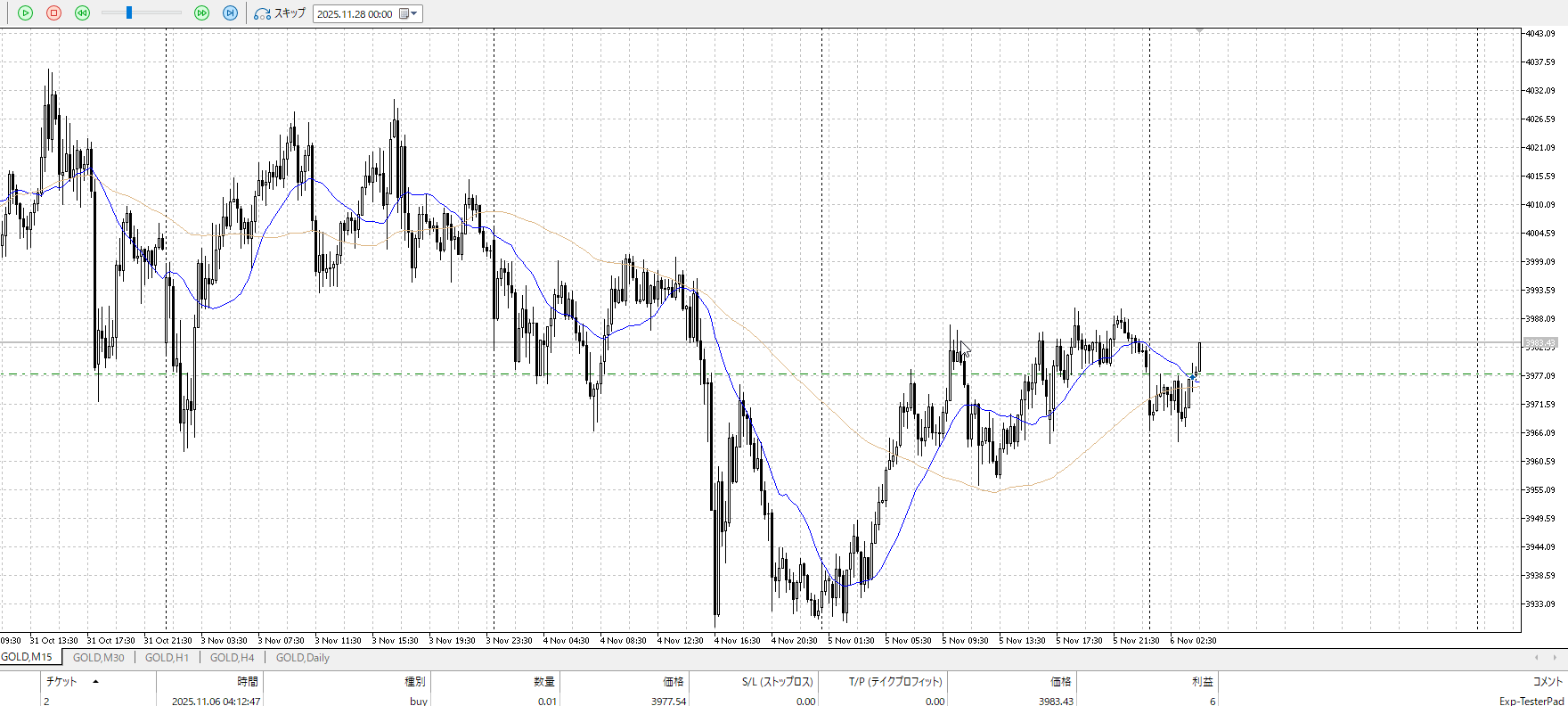Click the green speed-up fast-forward icon
1568x706 pixels.
pos(201,13)
